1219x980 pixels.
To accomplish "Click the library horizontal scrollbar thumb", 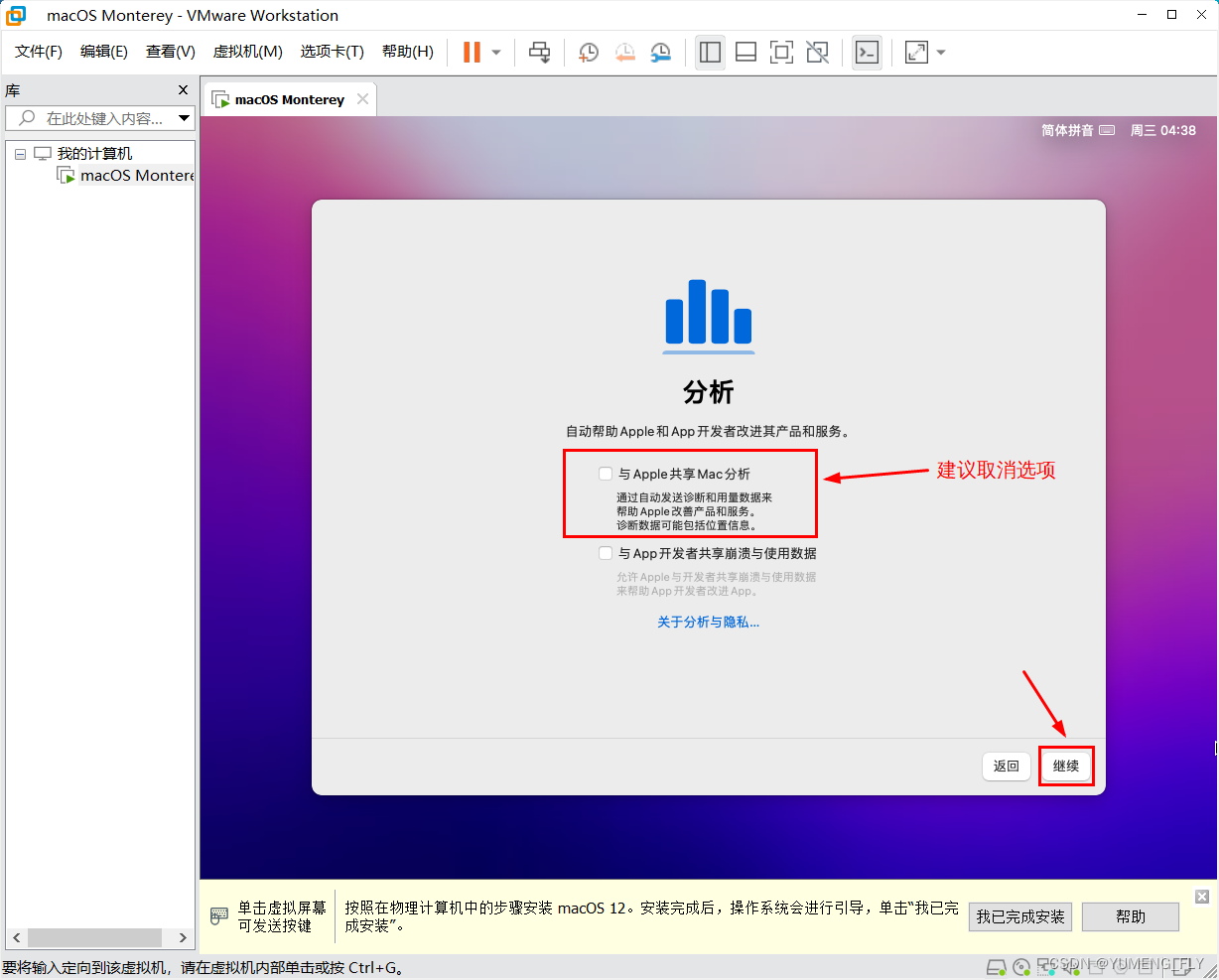I will pyautogui.click(x=94, y=937).
